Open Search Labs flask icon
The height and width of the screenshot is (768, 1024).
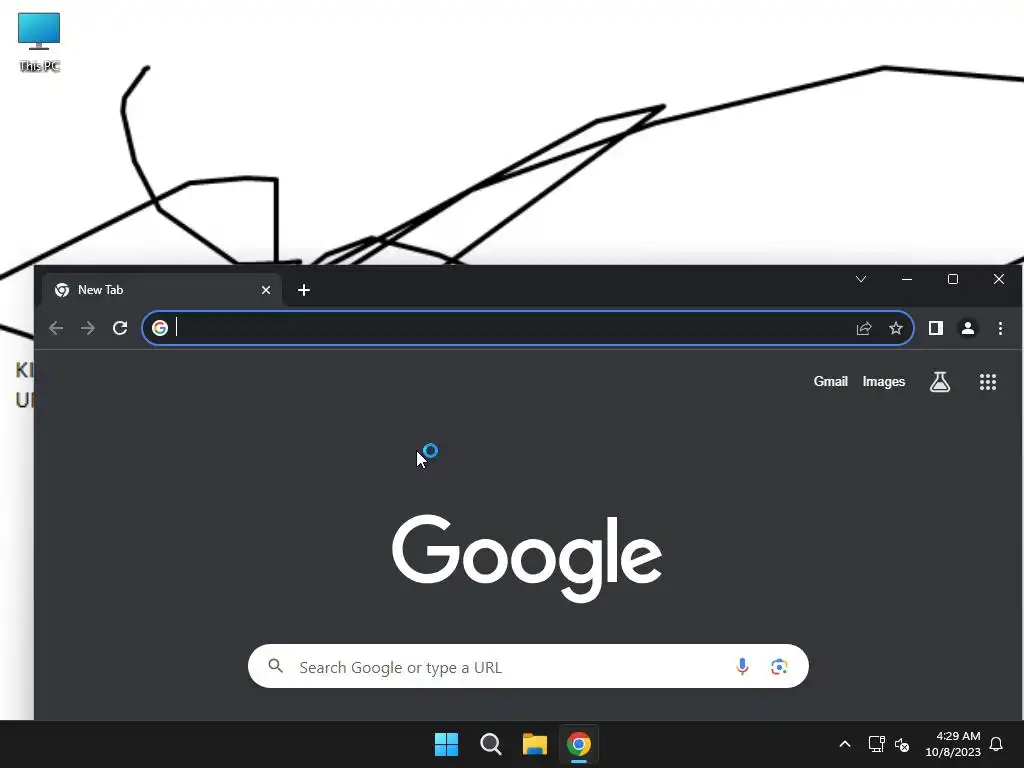(940, 382)
